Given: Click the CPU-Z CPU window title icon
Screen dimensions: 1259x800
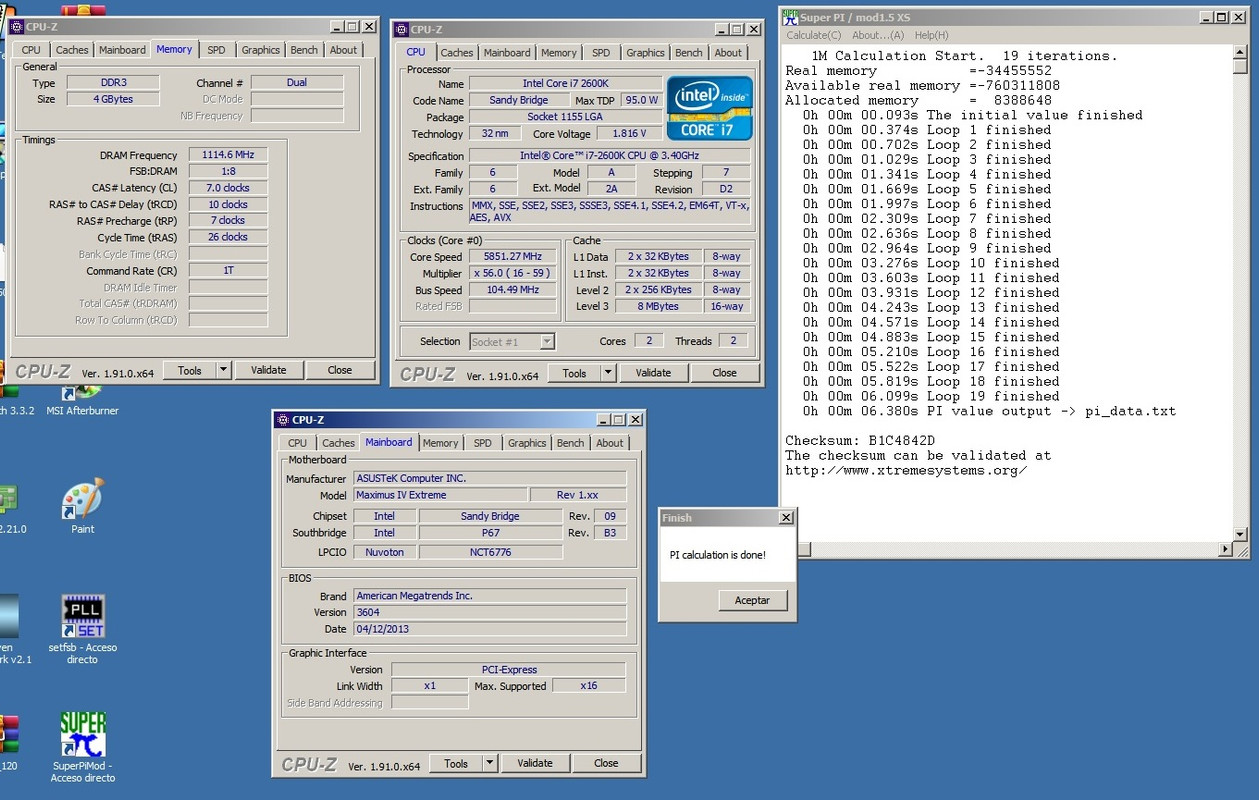Looking at the screenshot, I should tap(401, 30).
